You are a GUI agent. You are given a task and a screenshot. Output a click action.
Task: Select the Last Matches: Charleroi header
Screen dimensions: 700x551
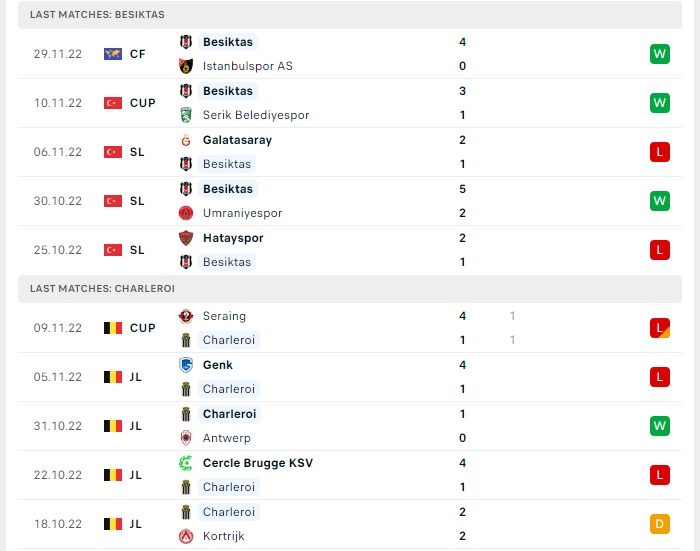(x=350, y=289)
